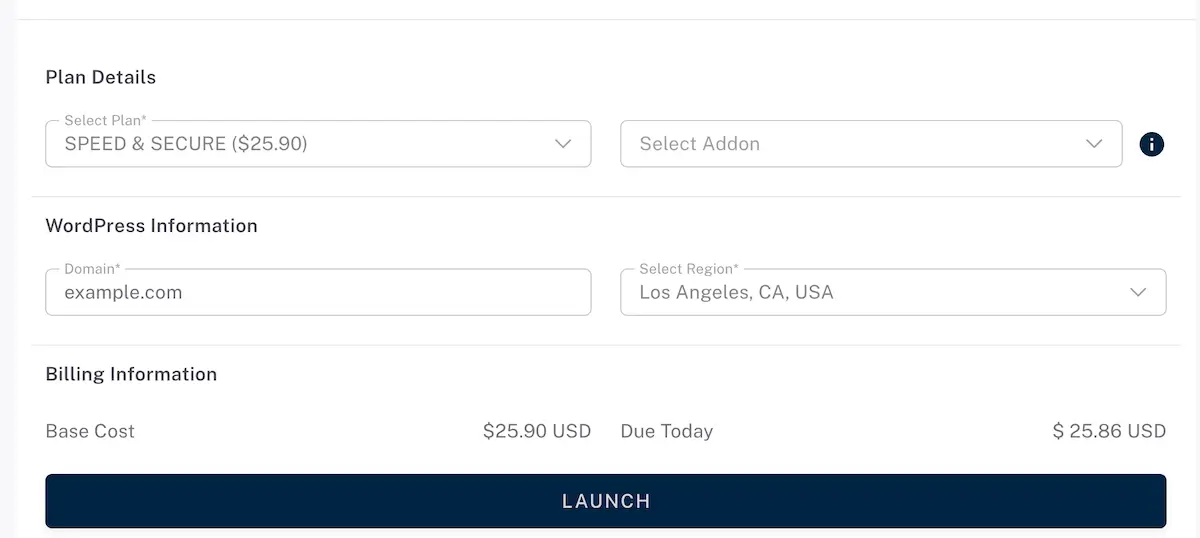Click the Select Region chevron arrow

pyautogui.click(x=1138, y=293)
